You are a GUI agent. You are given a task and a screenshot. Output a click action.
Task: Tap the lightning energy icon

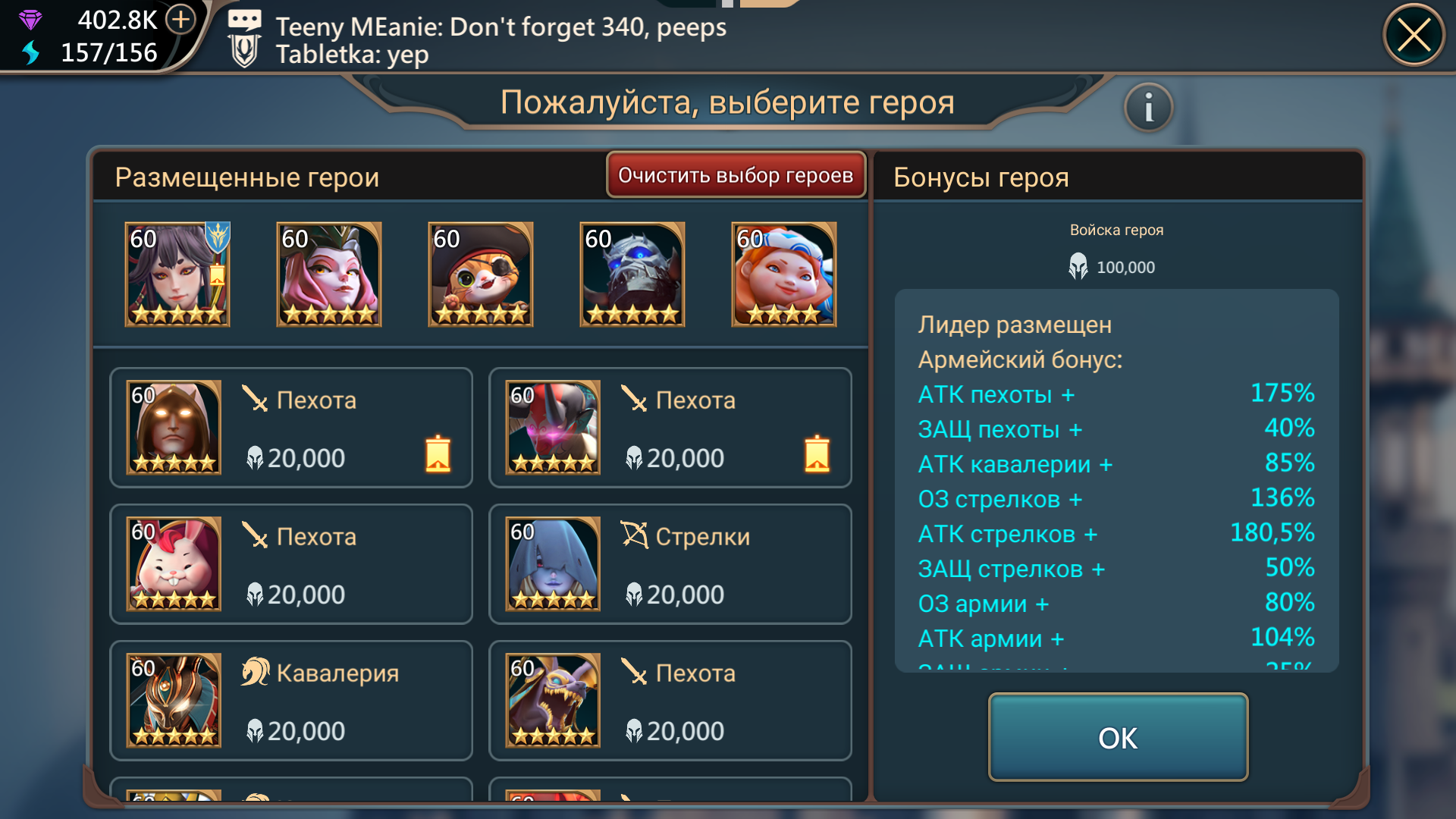click(x=30, y=52)
